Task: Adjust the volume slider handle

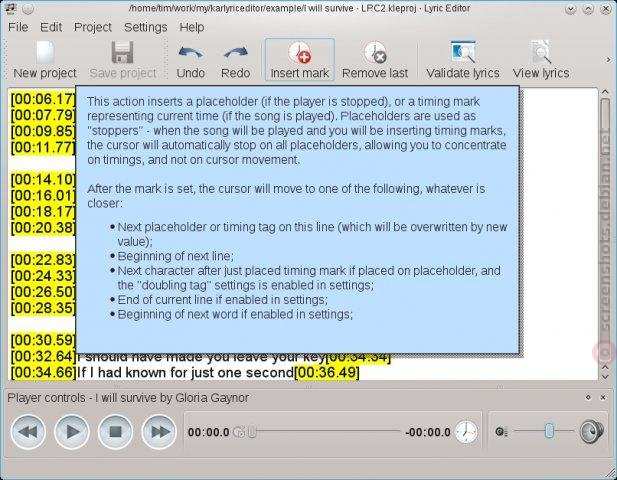Action: pos(549,431)
